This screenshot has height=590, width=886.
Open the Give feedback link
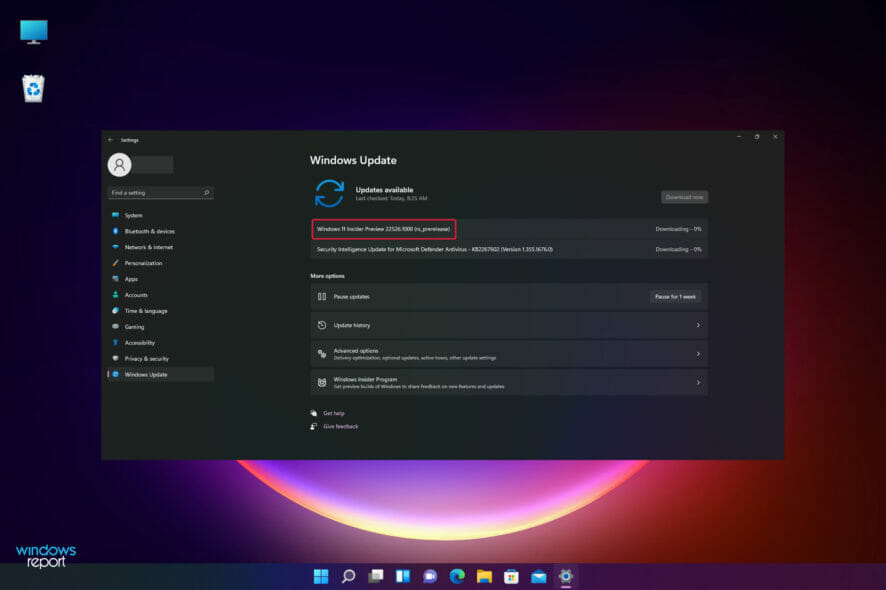click(x=341, y=427)
